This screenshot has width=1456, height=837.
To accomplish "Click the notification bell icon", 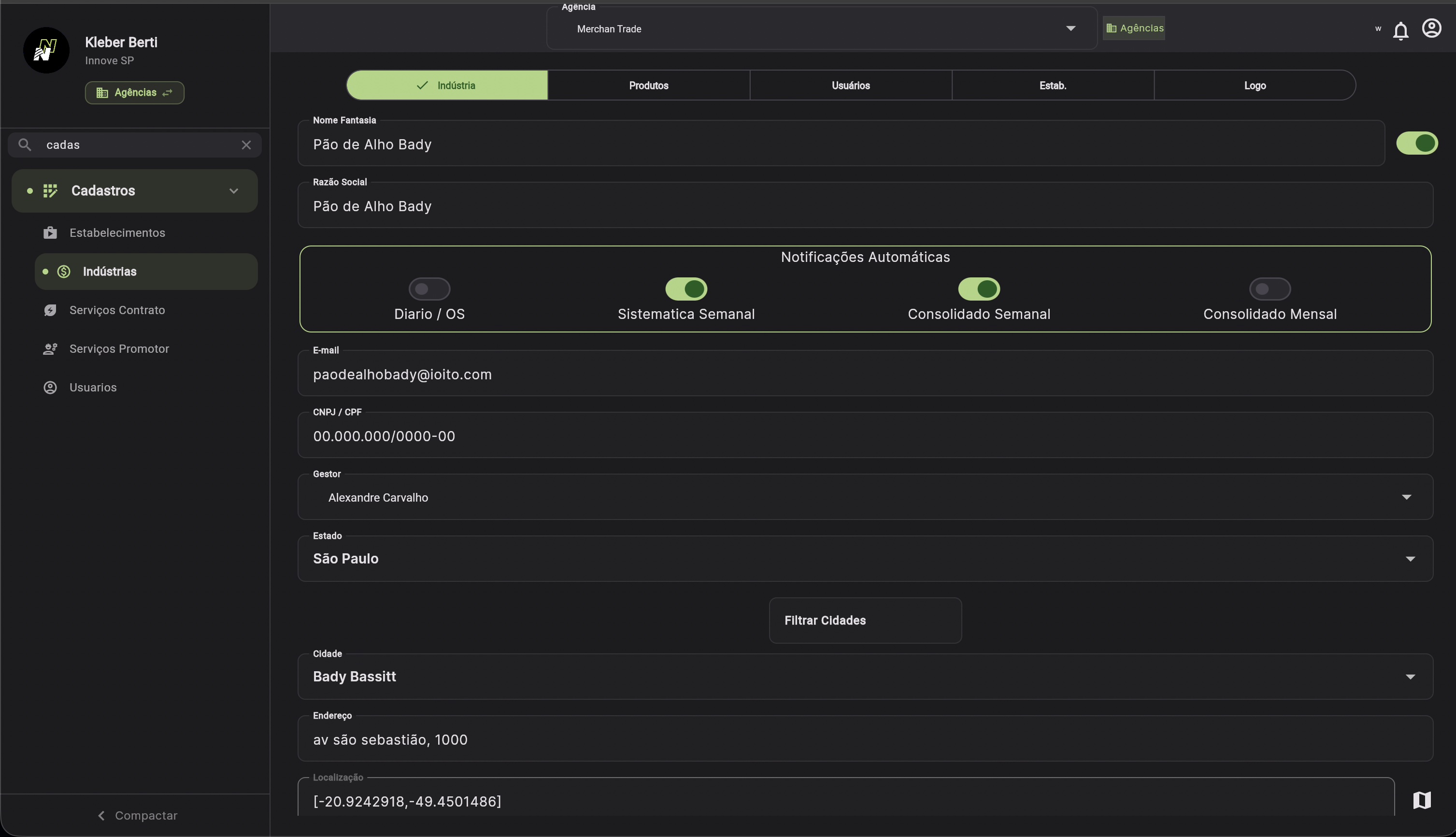I will click(x=1400, y=30).
